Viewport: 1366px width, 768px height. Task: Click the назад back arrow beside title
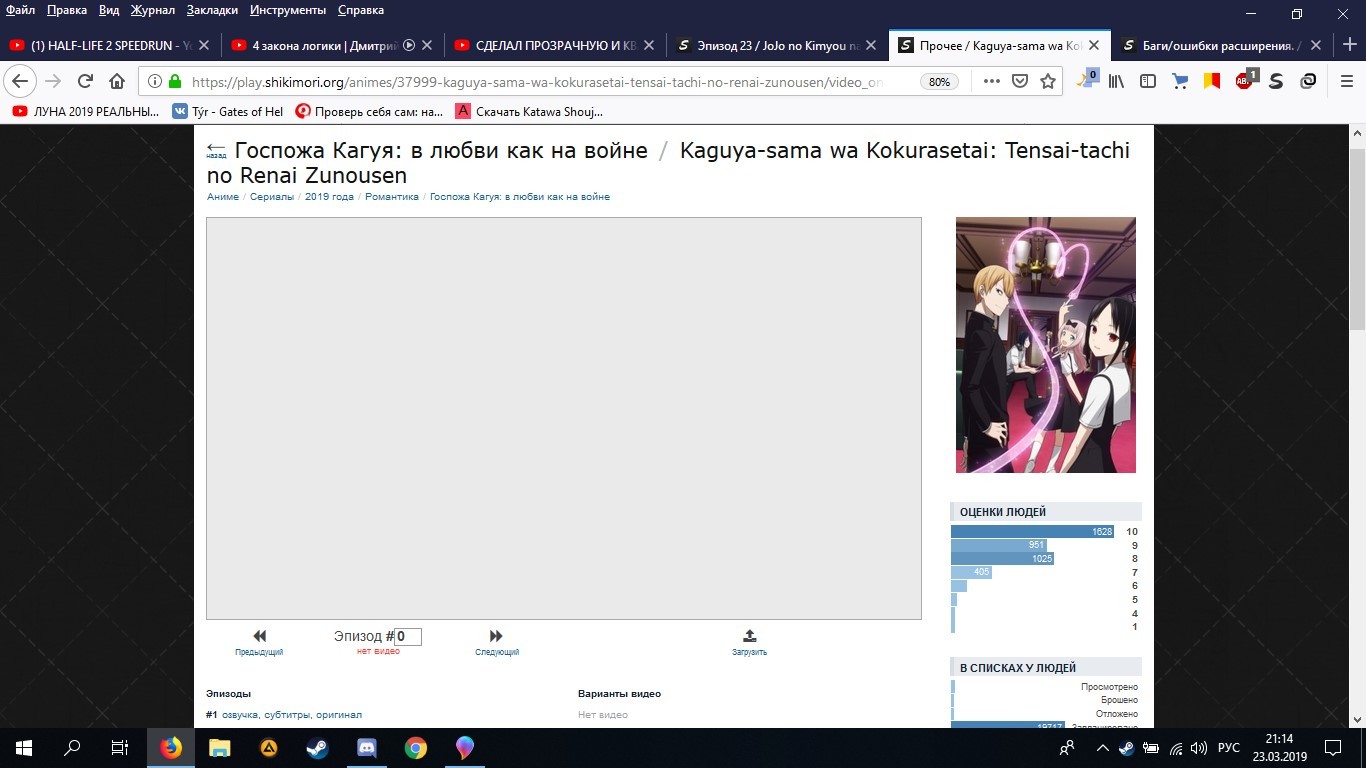pos(216,152)
